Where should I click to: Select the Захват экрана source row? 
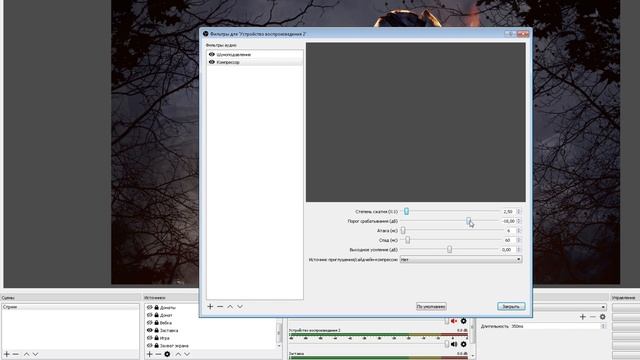[211, 346]
